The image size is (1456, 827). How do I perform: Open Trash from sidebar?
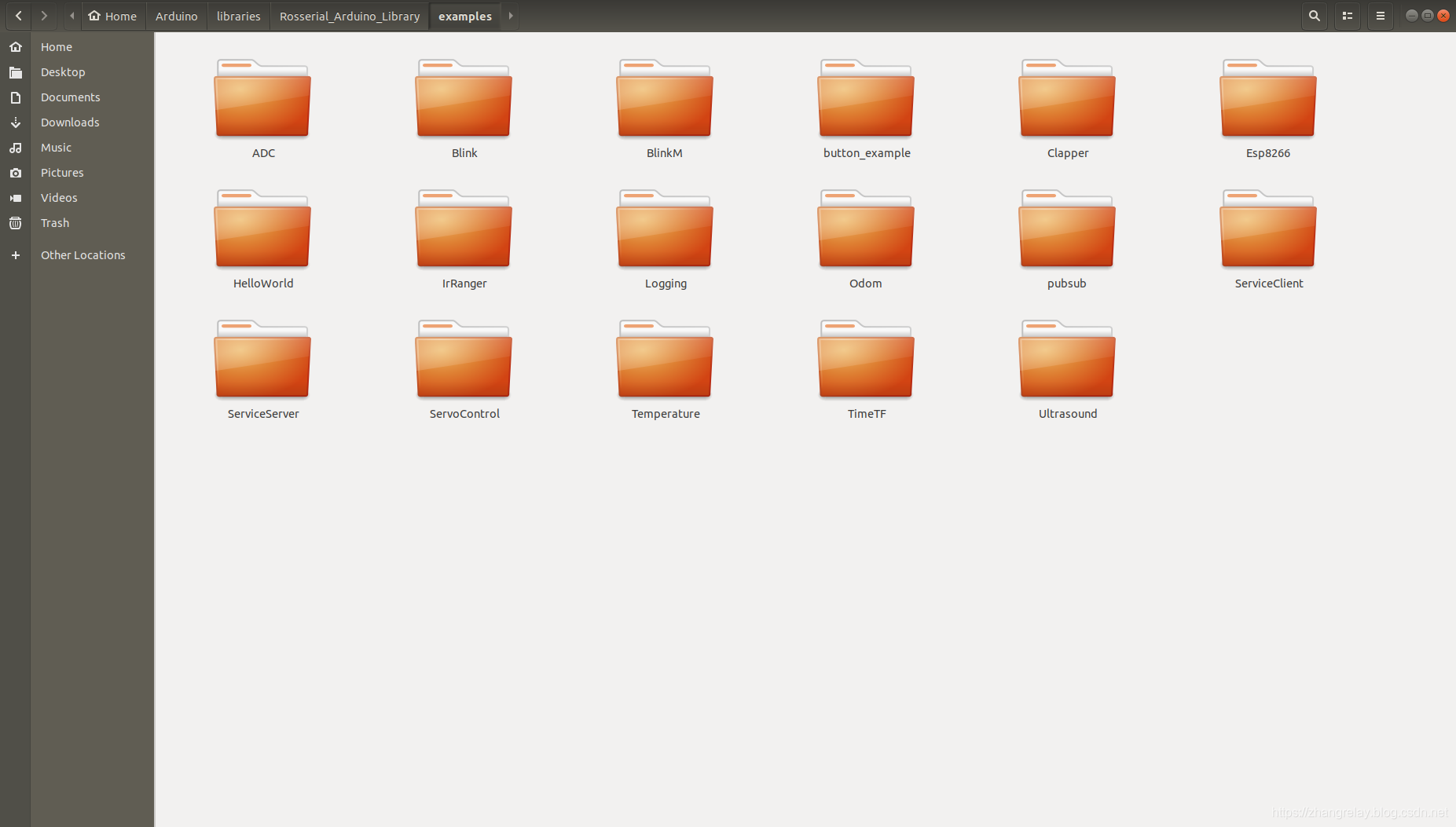point(77,223)
